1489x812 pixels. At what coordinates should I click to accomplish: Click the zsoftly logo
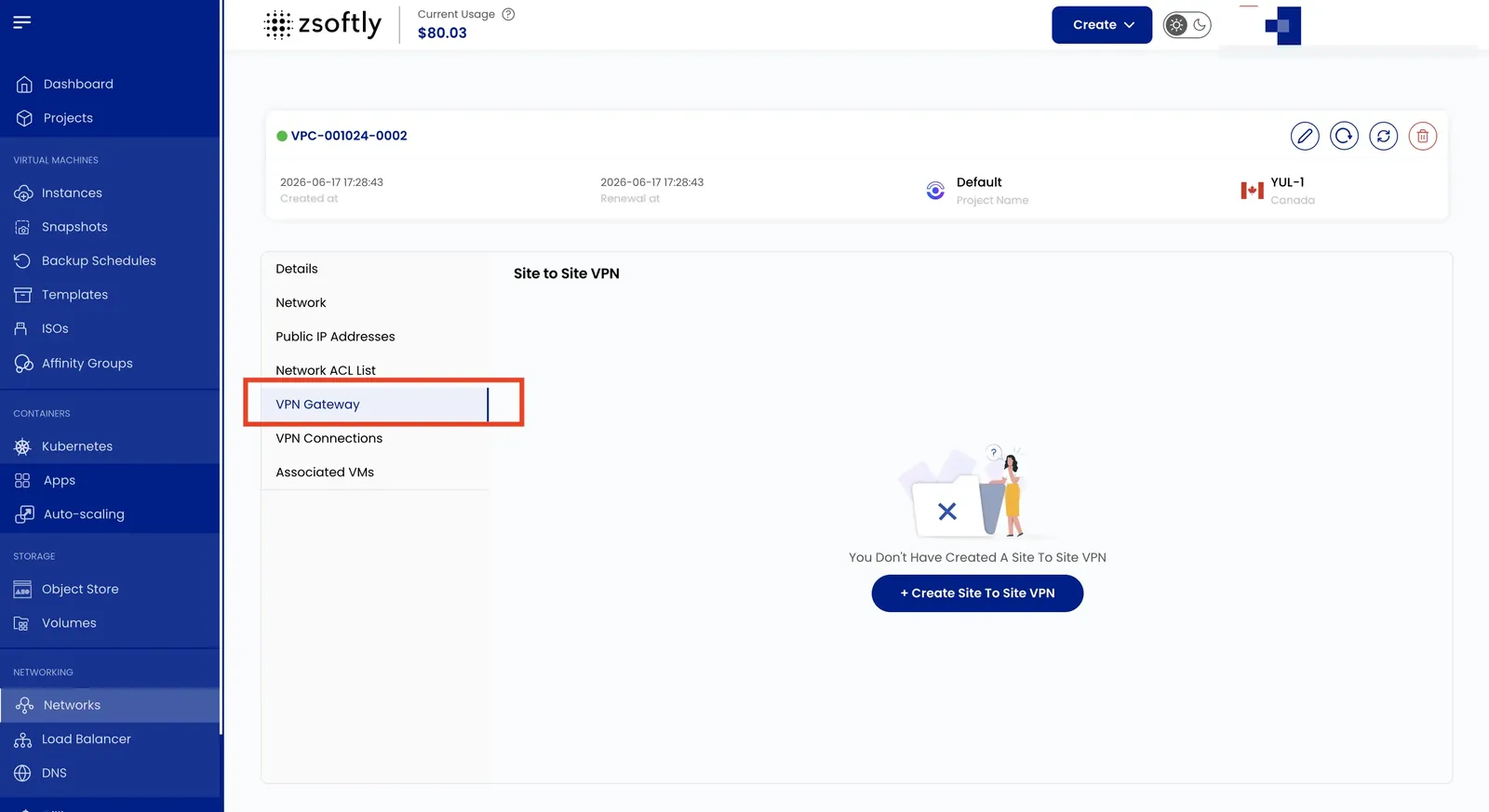[x=323, y=24]
